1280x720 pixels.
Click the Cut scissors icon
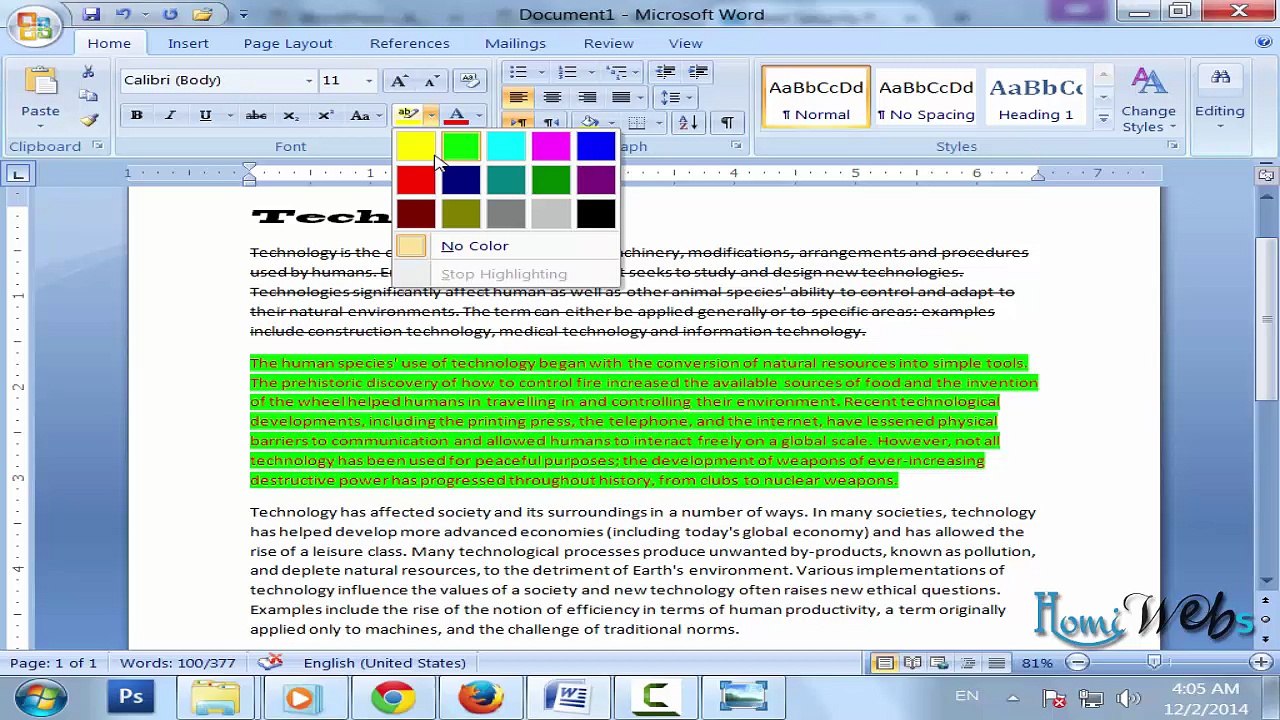88,72
